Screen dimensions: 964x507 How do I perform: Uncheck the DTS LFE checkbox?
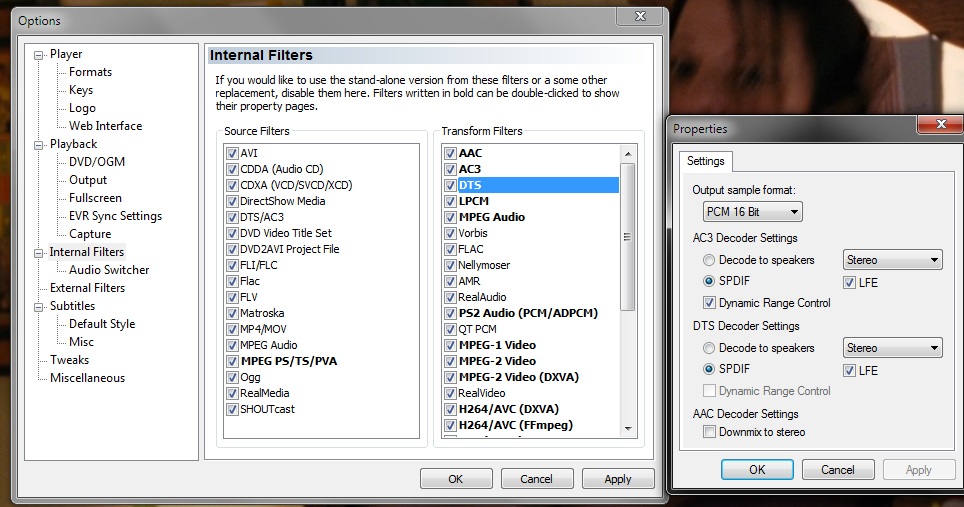tap(849, 371)
